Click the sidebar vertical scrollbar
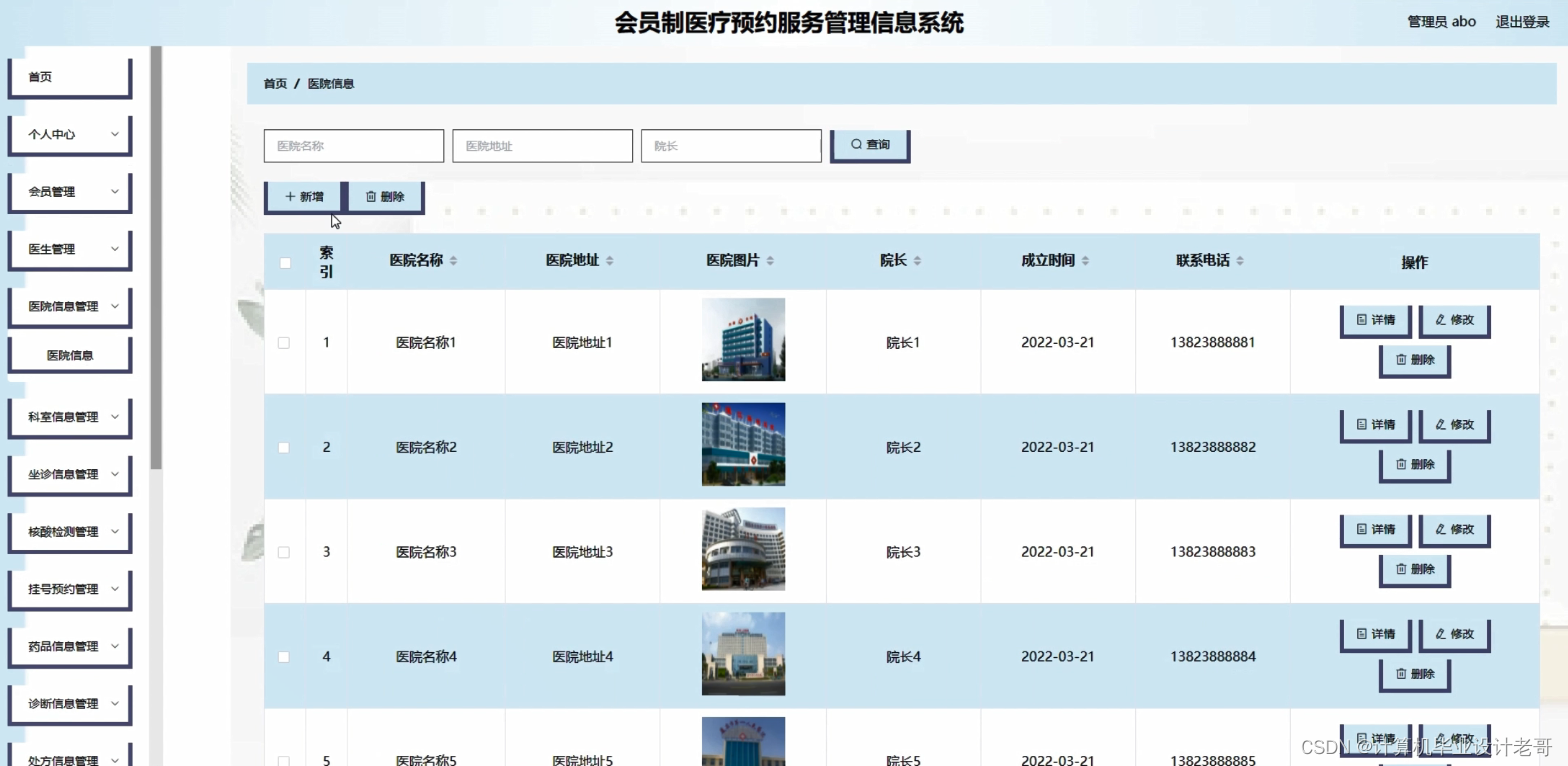The height and width of the screenshot is (766, 1568). [155, 258]
